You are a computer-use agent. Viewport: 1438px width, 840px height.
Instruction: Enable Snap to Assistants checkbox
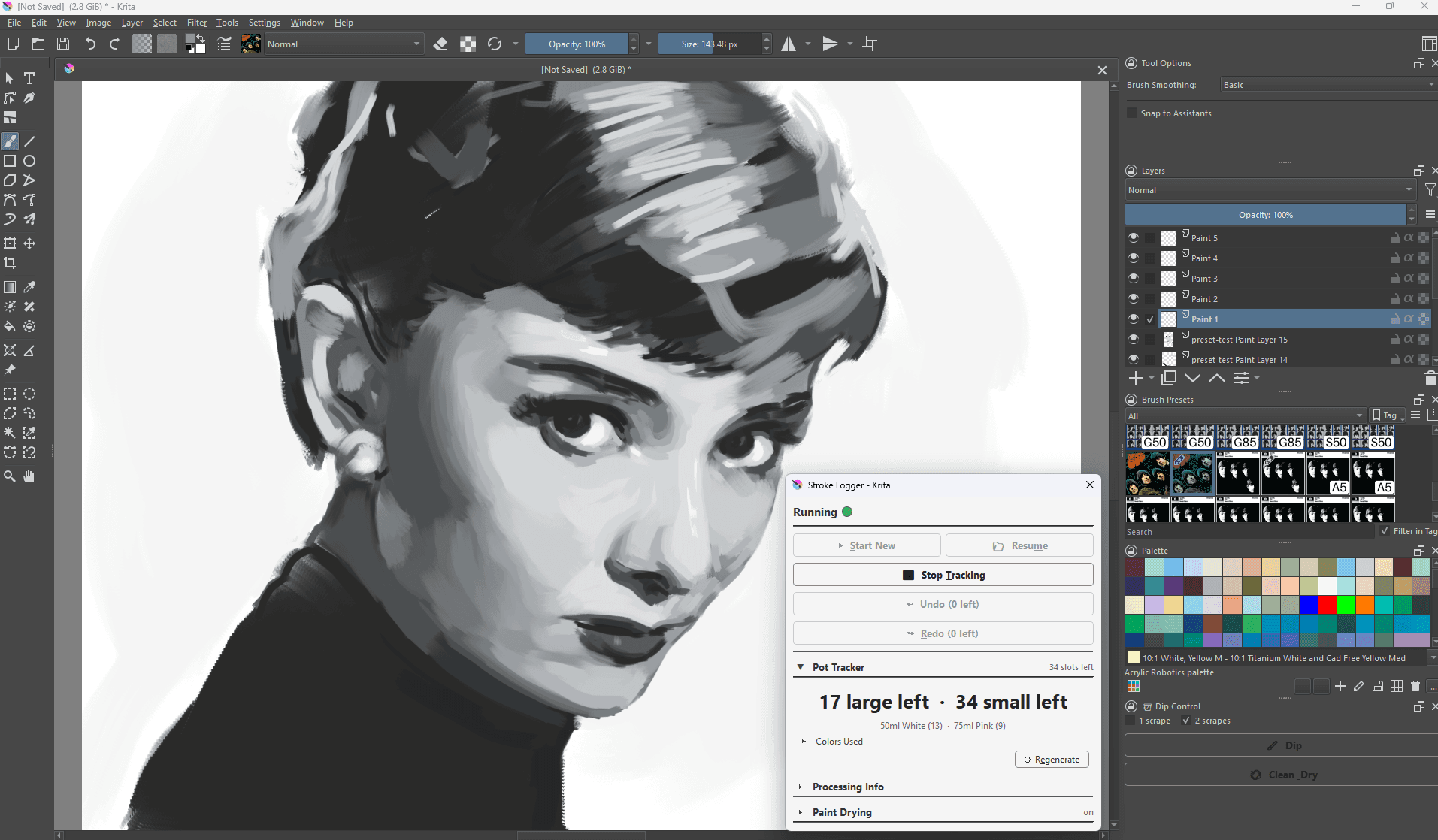1132,113
